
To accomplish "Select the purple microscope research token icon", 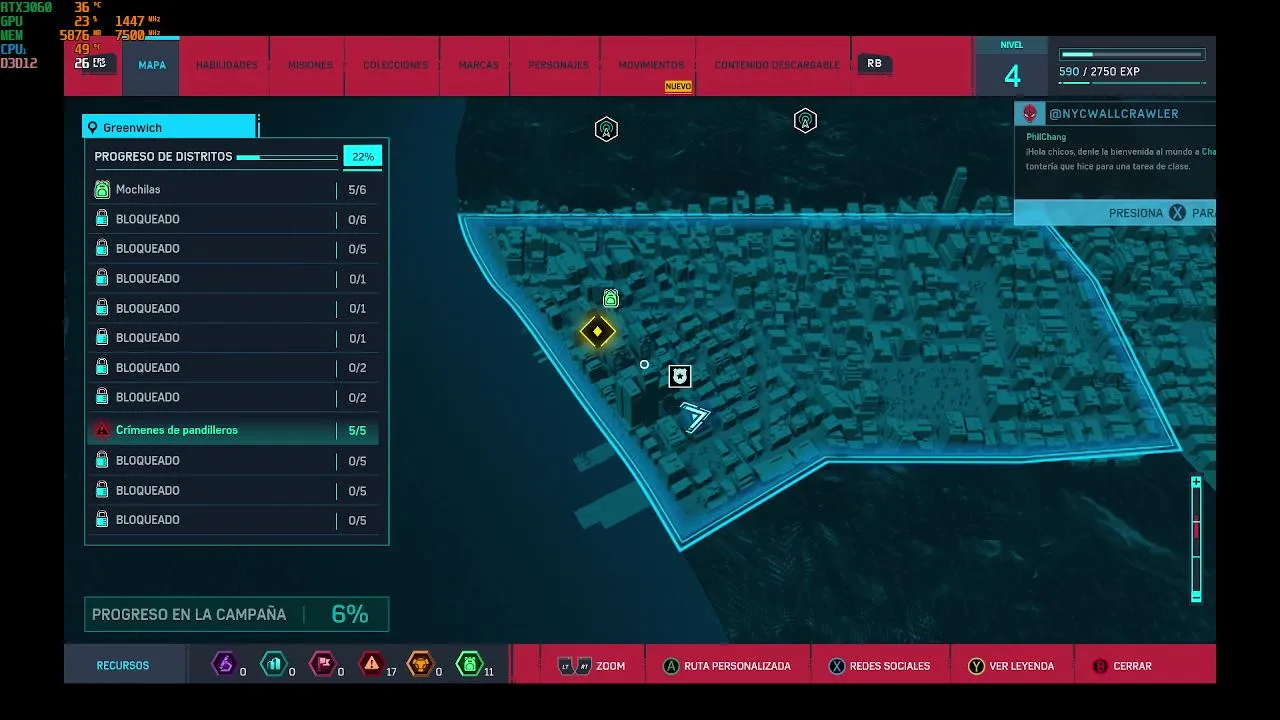I will pyautogui.click(x=224, y=664).
